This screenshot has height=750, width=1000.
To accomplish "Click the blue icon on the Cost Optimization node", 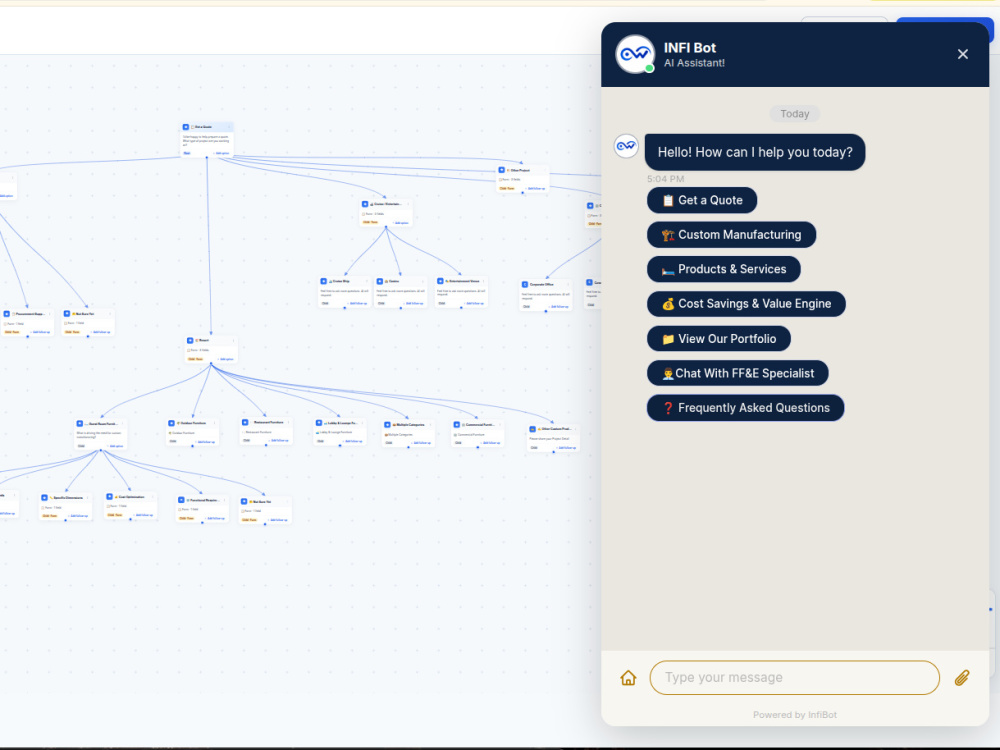I will 110,497.
